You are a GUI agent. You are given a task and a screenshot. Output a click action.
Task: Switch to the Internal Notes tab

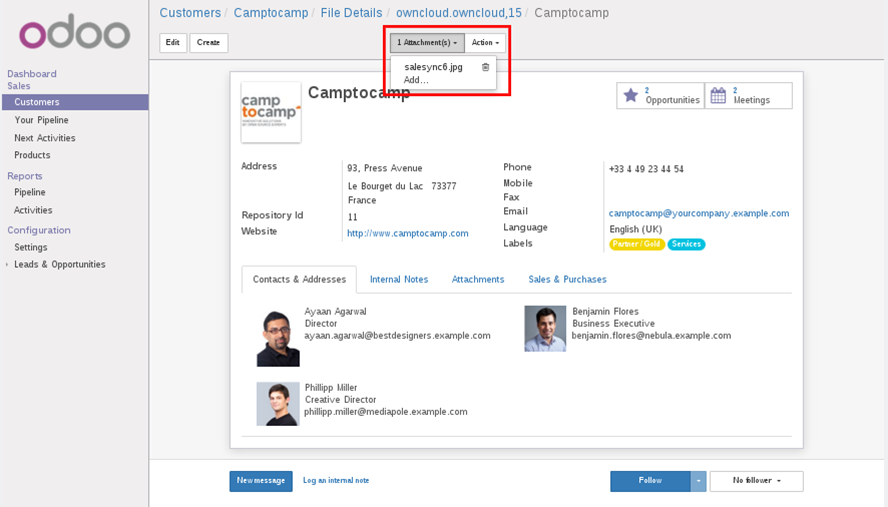click(x=399, y=279)
